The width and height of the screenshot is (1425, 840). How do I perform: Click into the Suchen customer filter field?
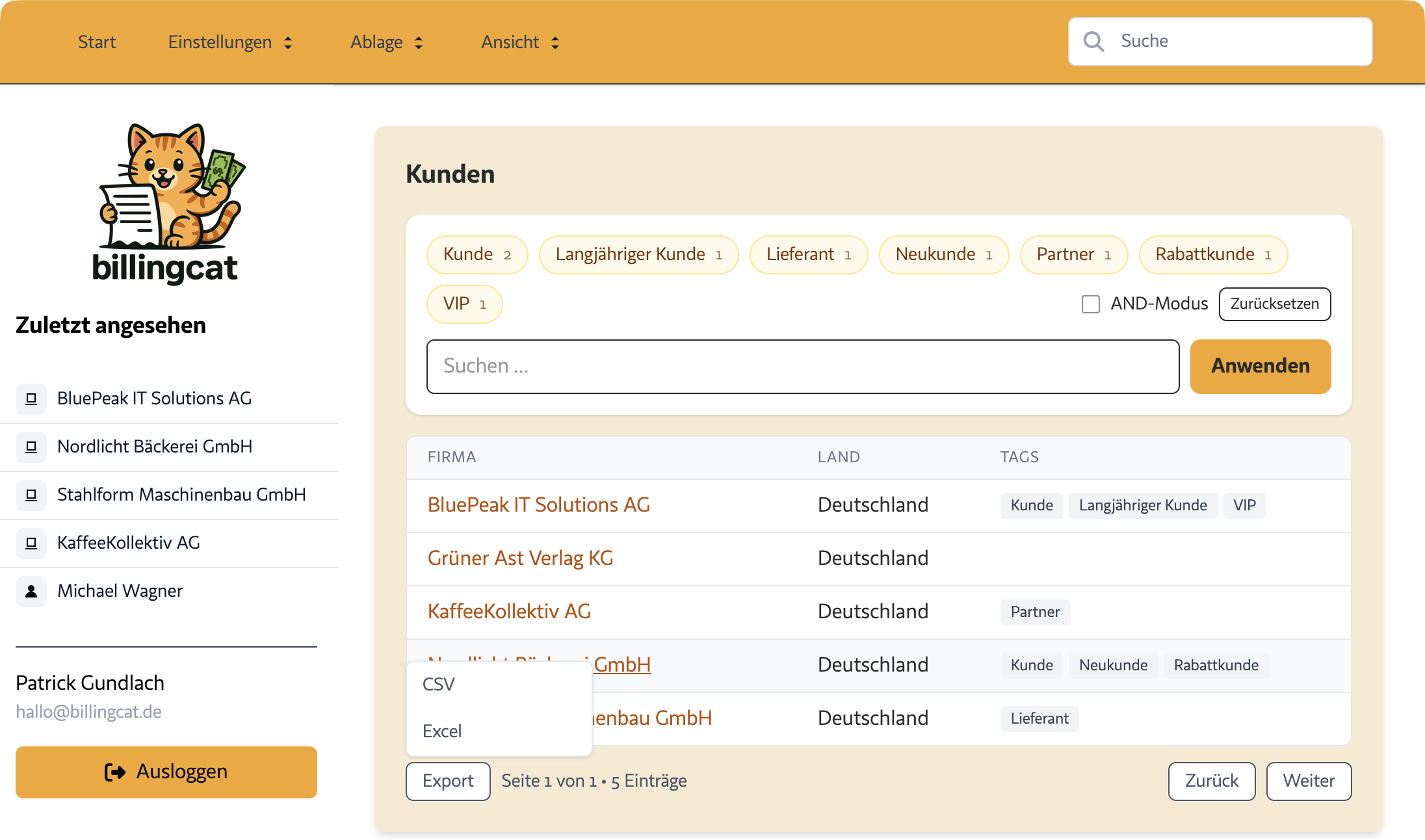pos(802,367)
